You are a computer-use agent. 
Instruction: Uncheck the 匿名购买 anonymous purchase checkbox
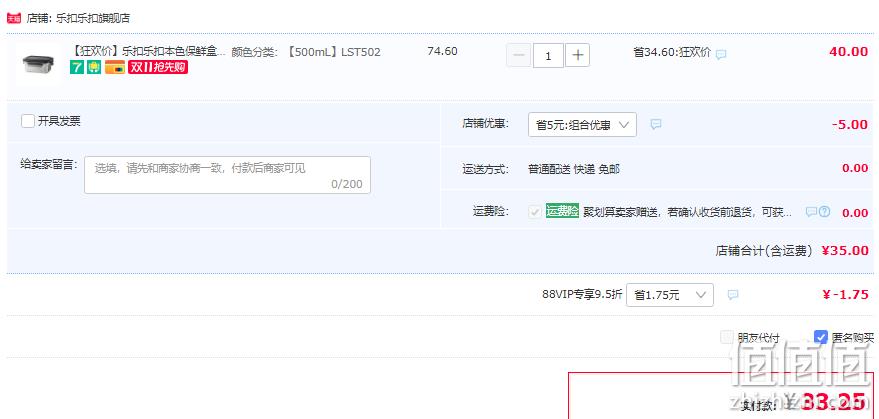coord(821,337)
